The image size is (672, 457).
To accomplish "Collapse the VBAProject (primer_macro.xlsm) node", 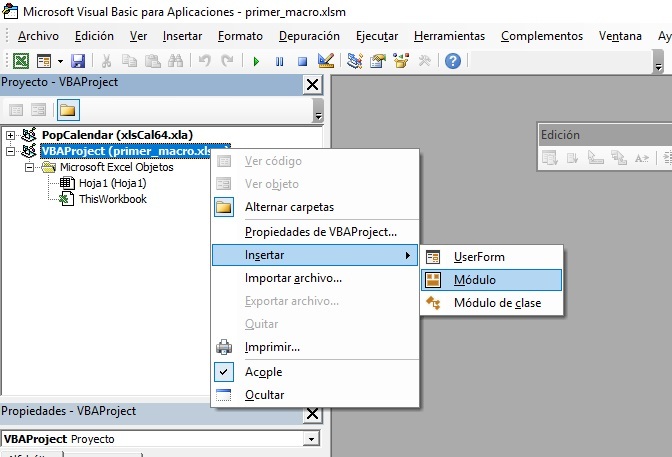I will point(10,151).
